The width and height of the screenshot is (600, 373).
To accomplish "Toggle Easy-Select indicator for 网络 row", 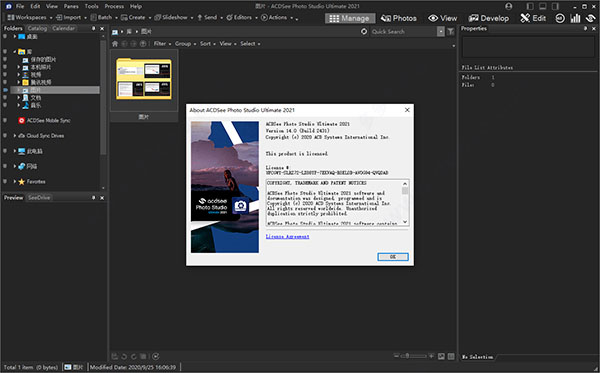I will click(5, 166).
